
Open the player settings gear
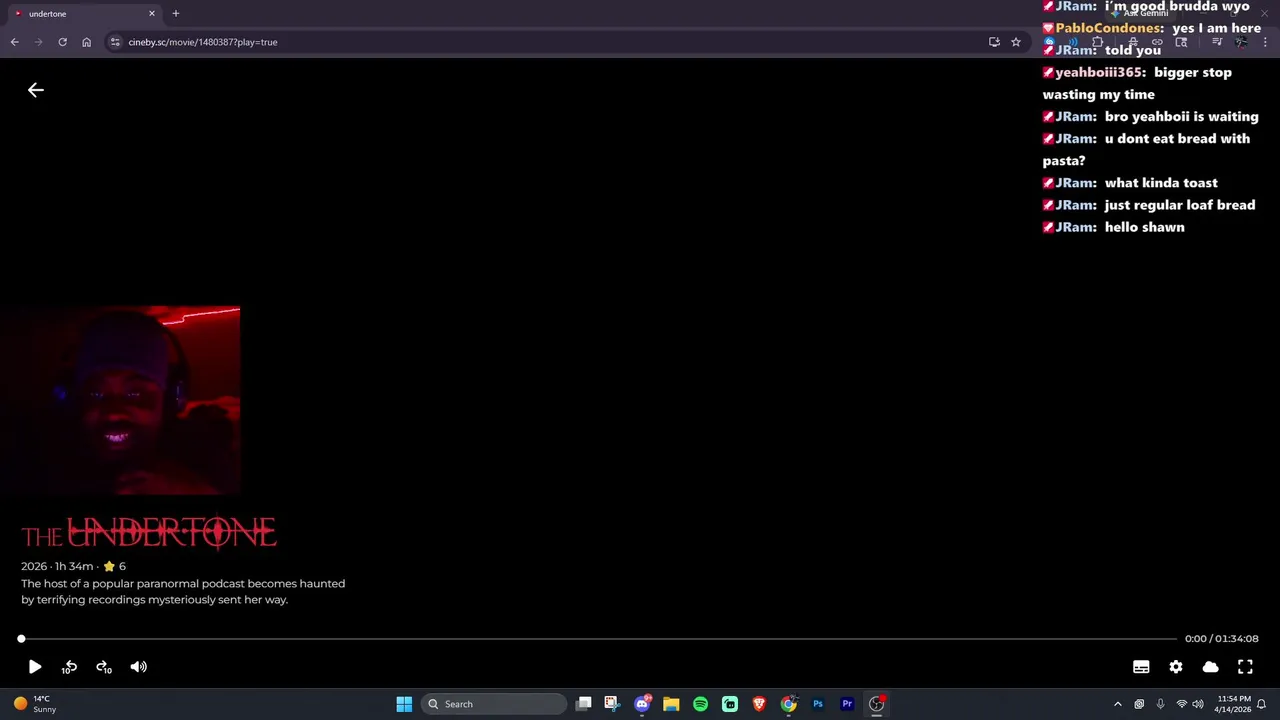click(1176, 667)
